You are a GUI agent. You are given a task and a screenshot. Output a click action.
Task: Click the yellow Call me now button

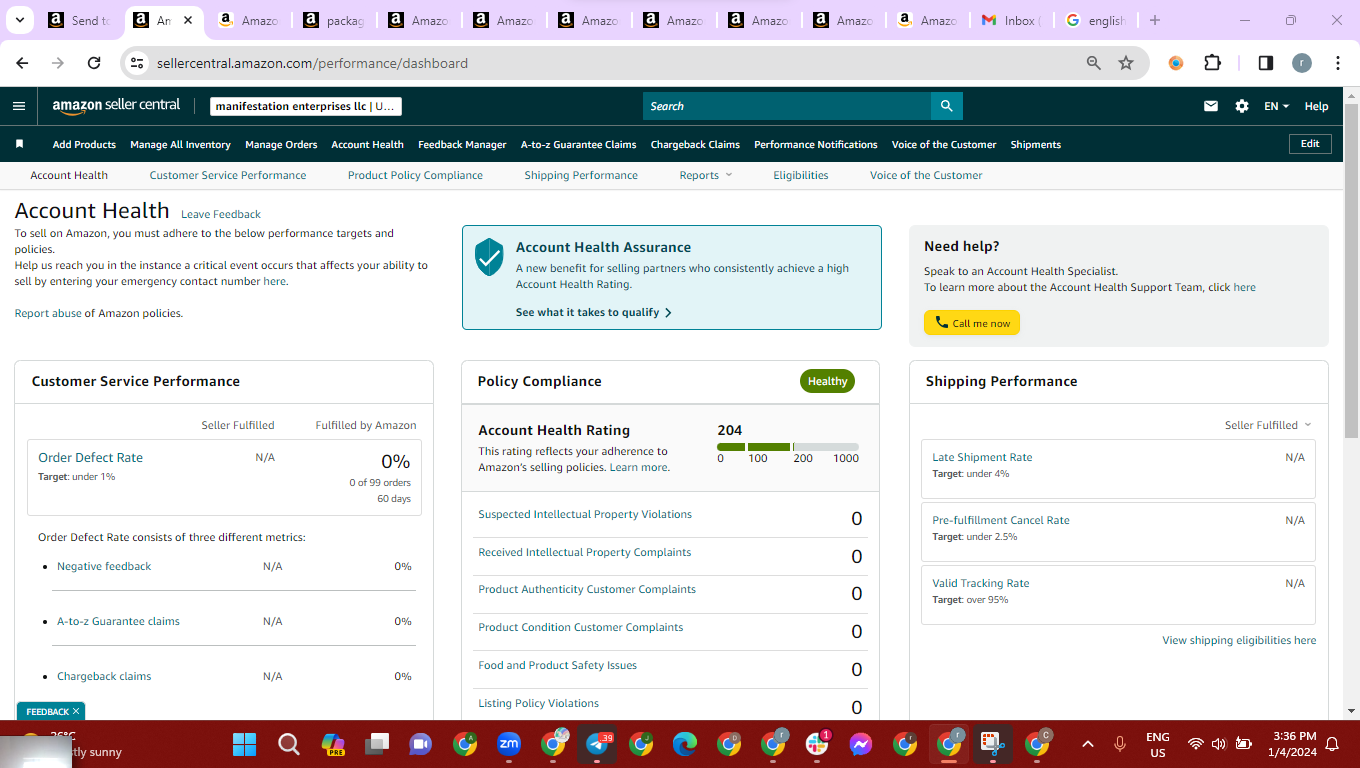coord(972,323)
